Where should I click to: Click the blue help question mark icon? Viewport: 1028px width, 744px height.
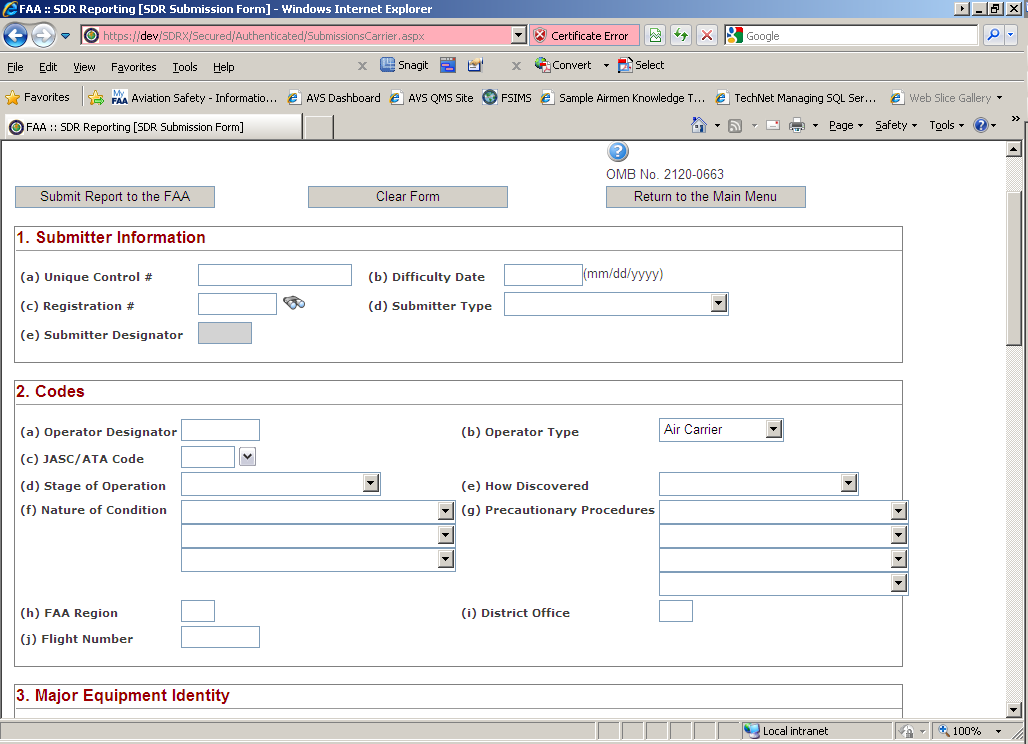point(618,152)
